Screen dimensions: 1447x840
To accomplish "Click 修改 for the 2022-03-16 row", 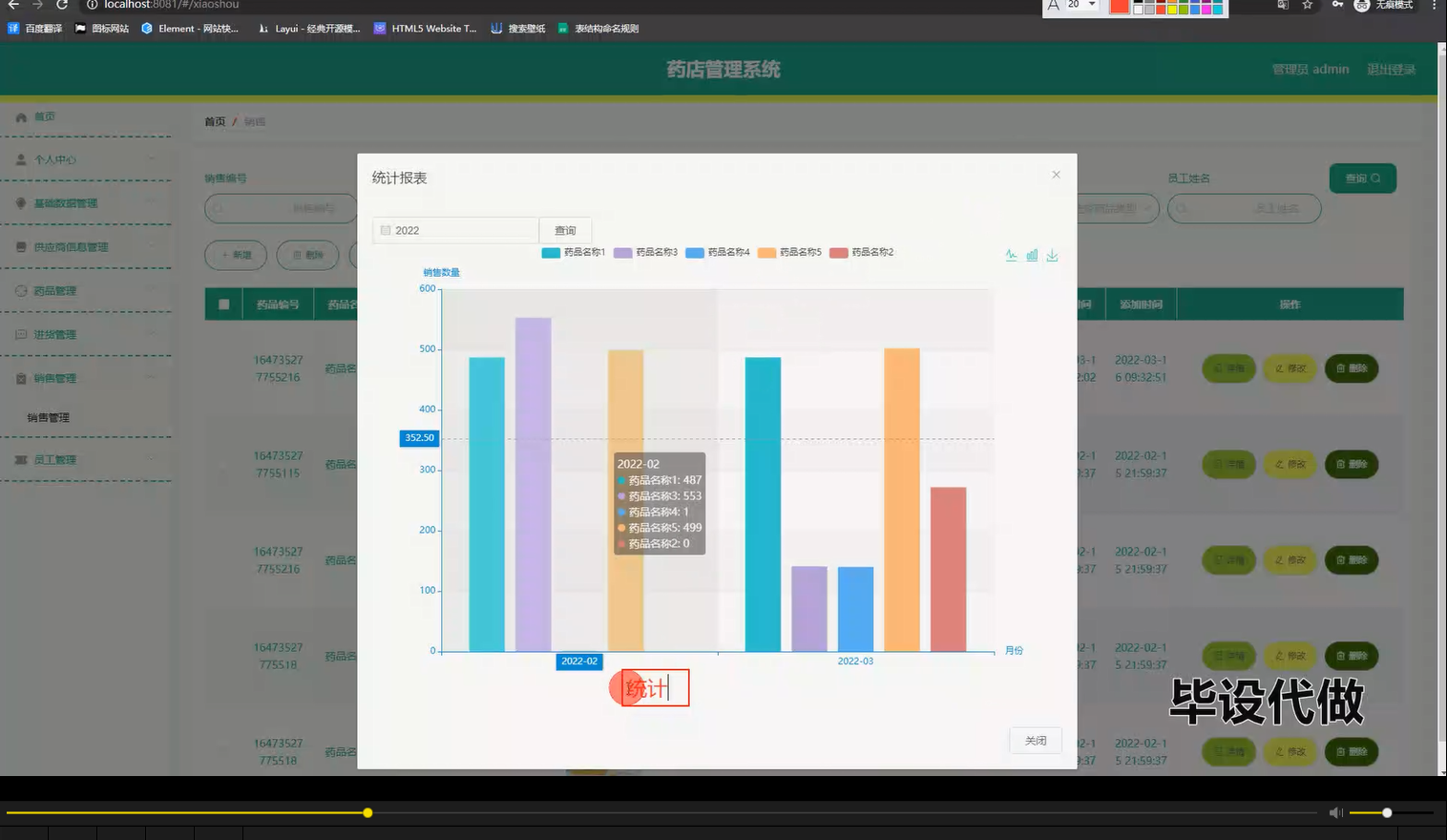I will coord(1290,368).
